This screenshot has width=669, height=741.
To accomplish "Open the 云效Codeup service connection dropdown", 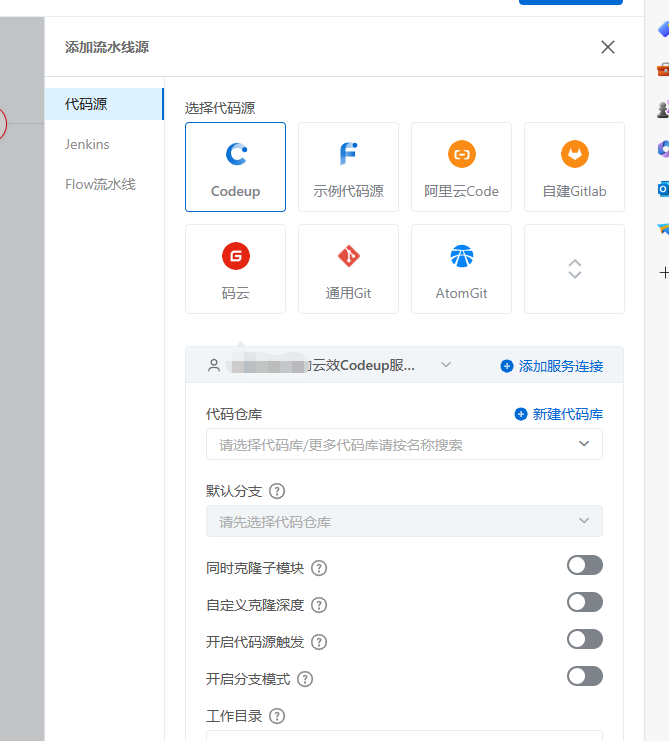I will [x=329, y=365].
